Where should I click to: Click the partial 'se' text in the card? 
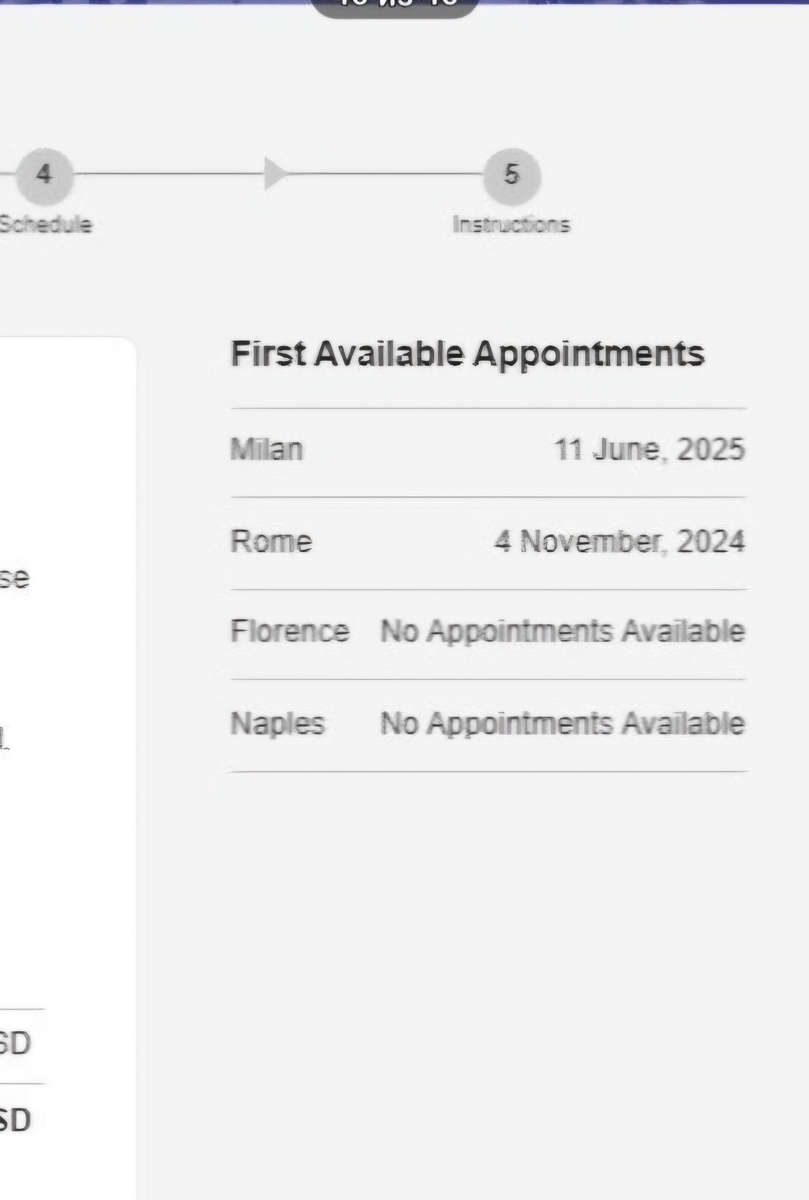pyautogui.click(x=14, y=579)
